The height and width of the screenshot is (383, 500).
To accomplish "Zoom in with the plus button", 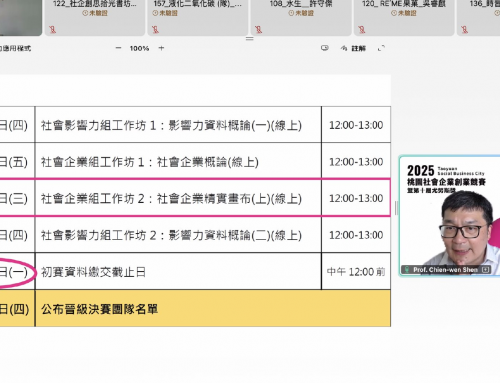I will (x=161, y=48).
